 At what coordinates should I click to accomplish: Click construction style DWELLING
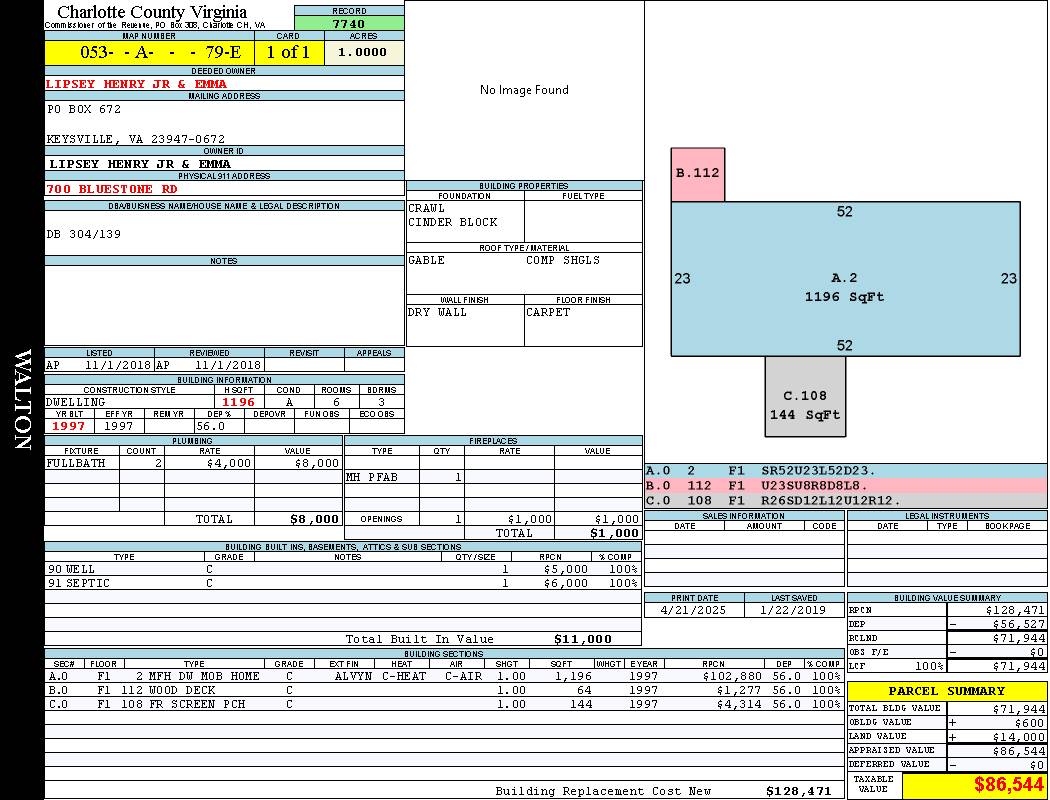coord(76,402)
